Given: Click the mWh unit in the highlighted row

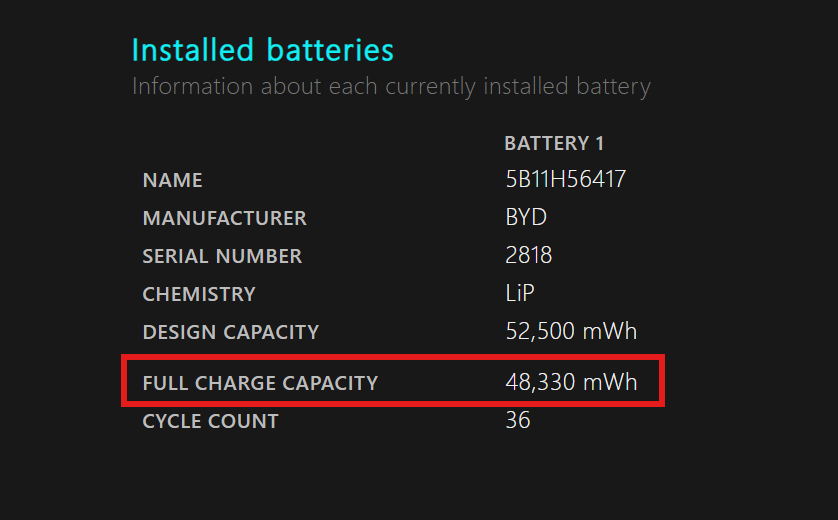Looking at the screenshot, I should (610, 382).
